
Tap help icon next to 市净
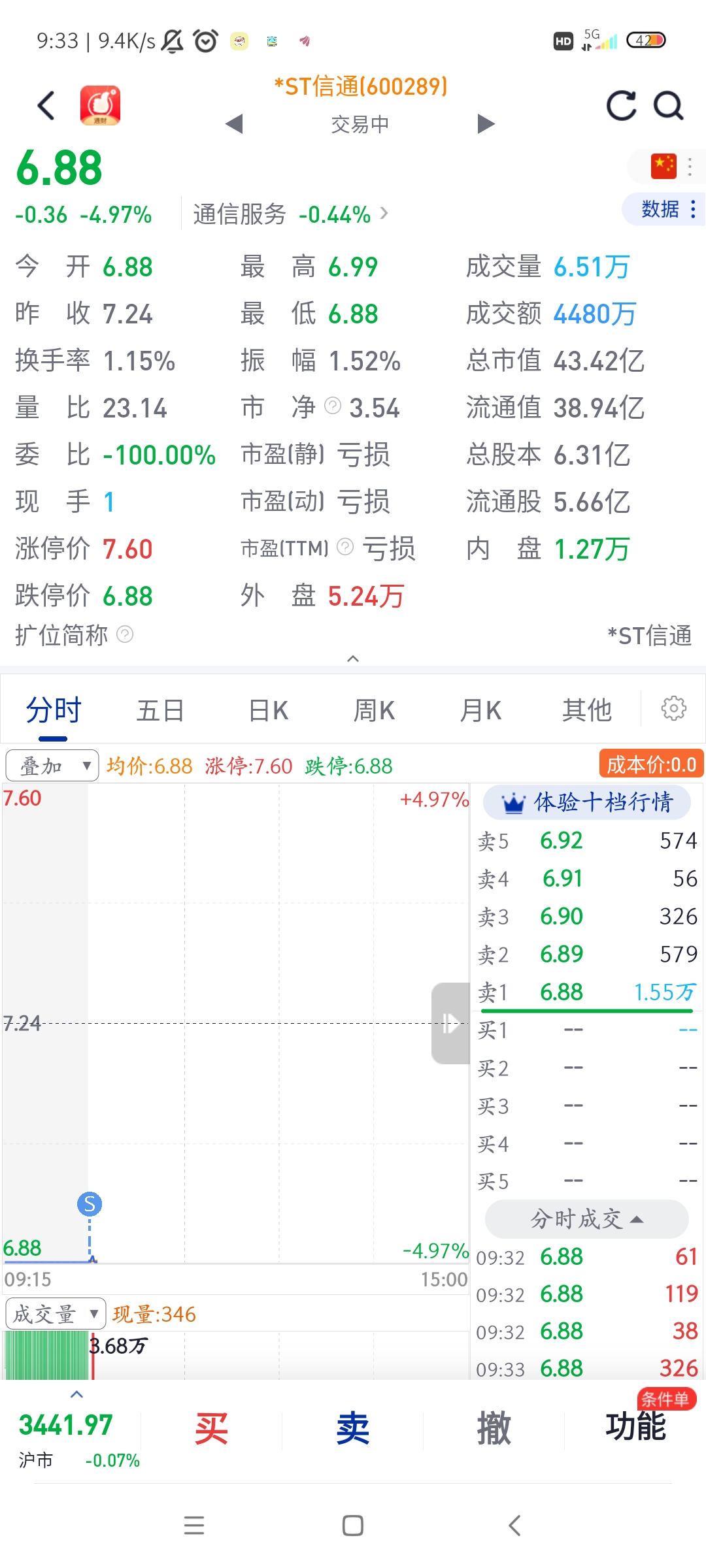(333, 406)
